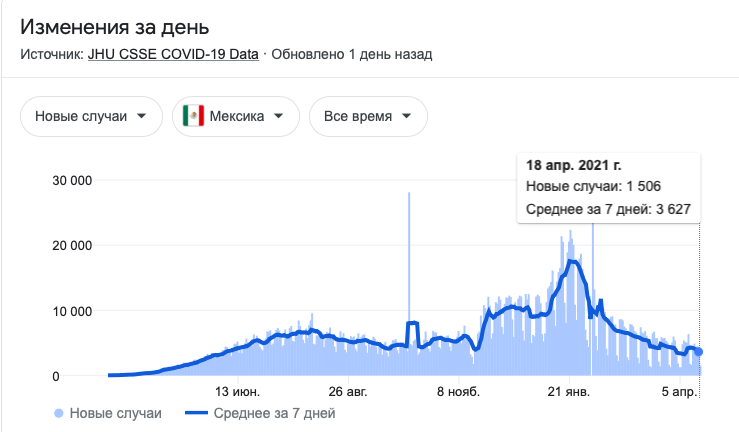Click the 26 авг. date on the x-axis
The height and width of the screenshot is (432, 739).
click(x=349, y=392)
